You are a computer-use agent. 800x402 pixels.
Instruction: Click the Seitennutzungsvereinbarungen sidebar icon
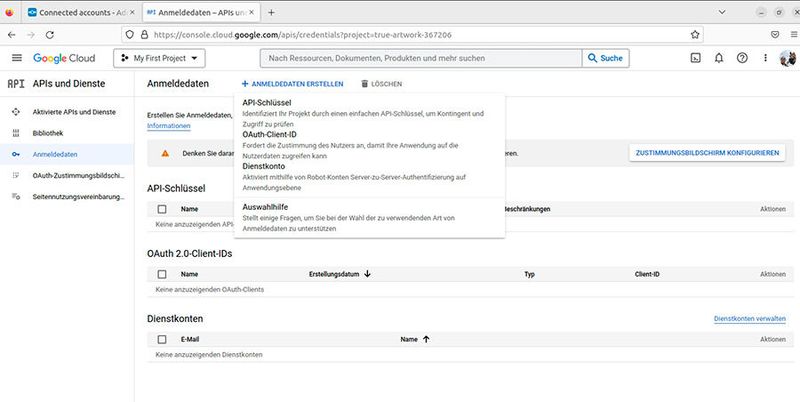coord(16,196)
